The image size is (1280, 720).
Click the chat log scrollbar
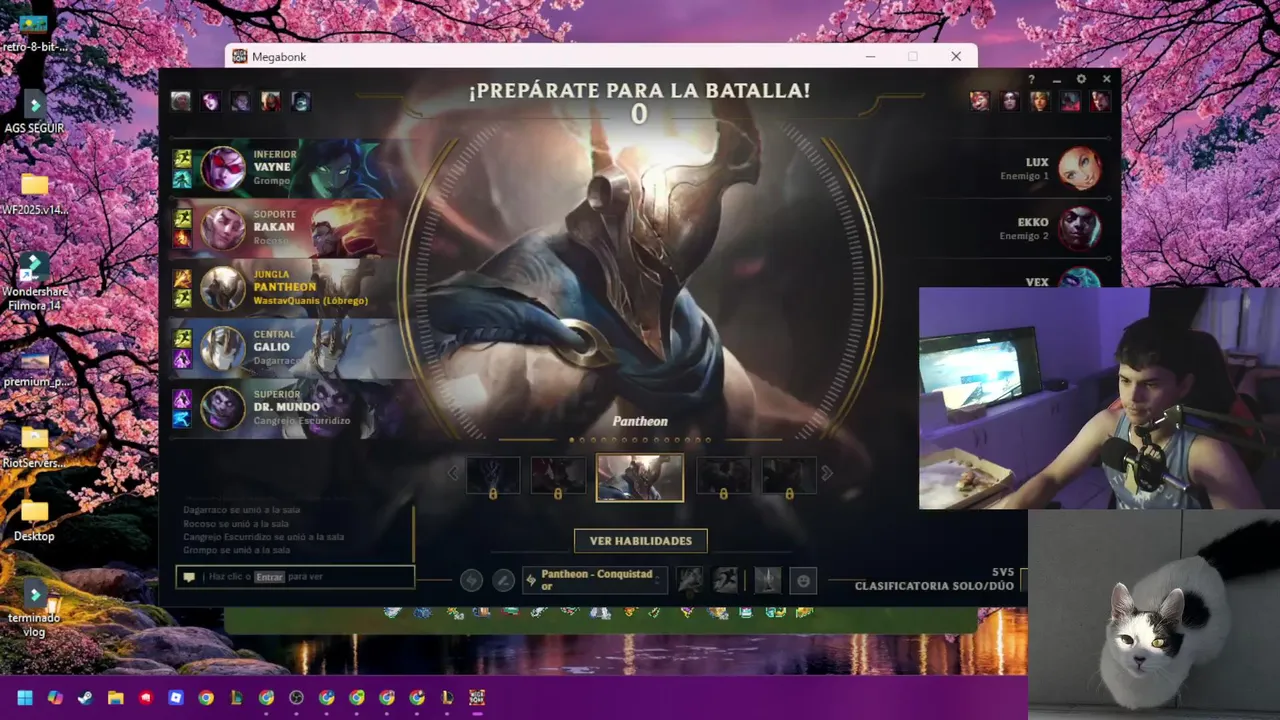tap(413, 533)
